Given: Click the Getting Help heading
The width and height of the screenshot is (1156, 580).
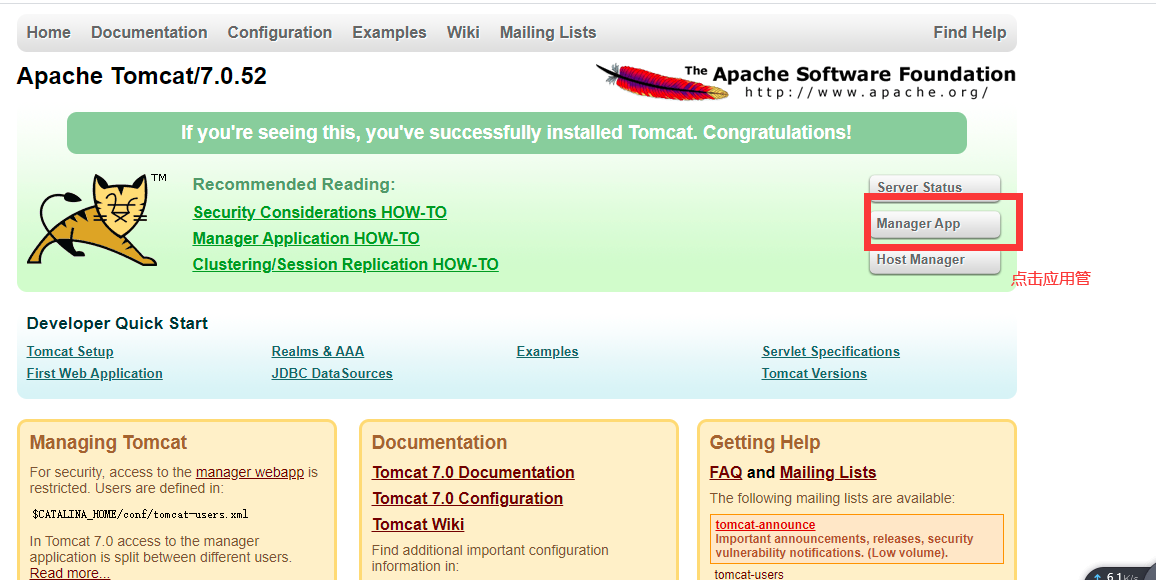Looking at the screenshot, I should tap(765, 442).
